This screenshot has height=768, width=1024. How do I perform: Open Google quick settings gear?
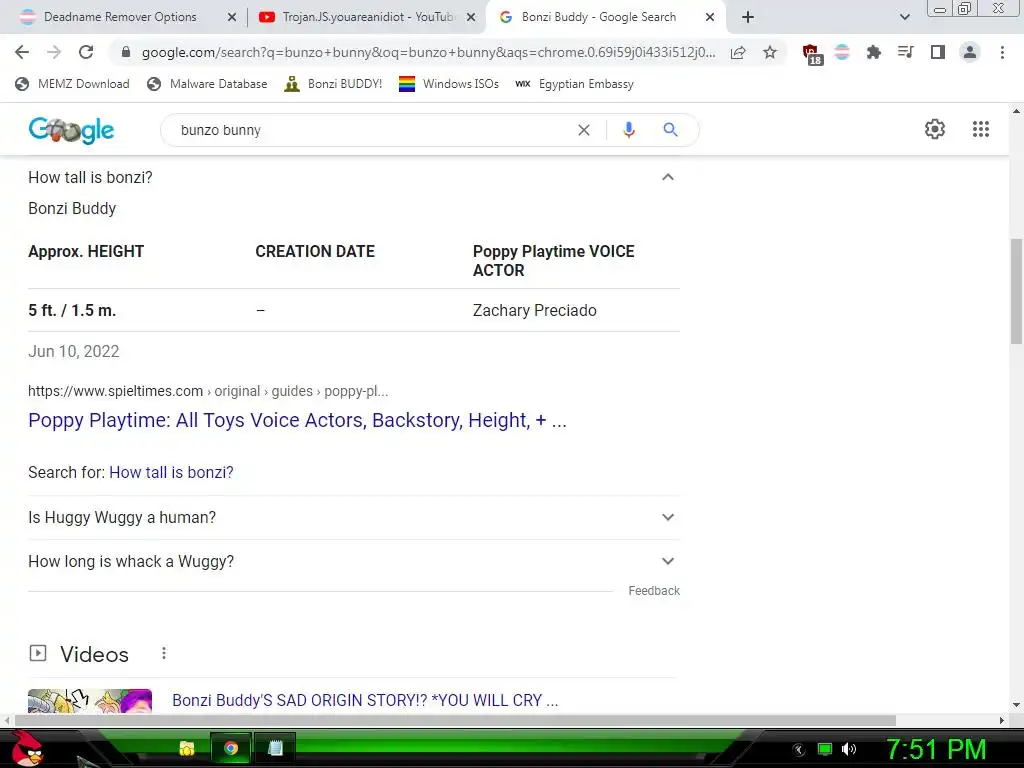coord(935,129)
